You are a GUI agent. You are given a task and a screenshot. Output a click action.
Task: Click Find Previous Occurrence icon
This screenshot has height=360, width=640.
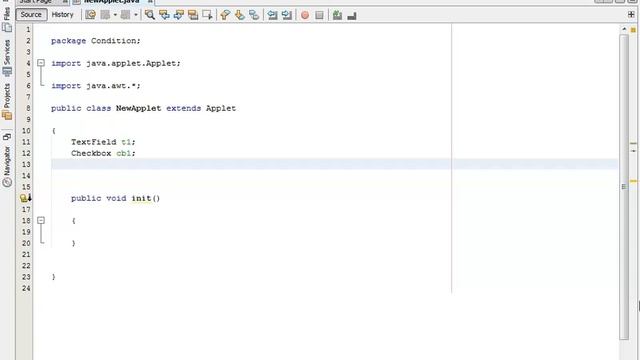[x=164, y=15]
